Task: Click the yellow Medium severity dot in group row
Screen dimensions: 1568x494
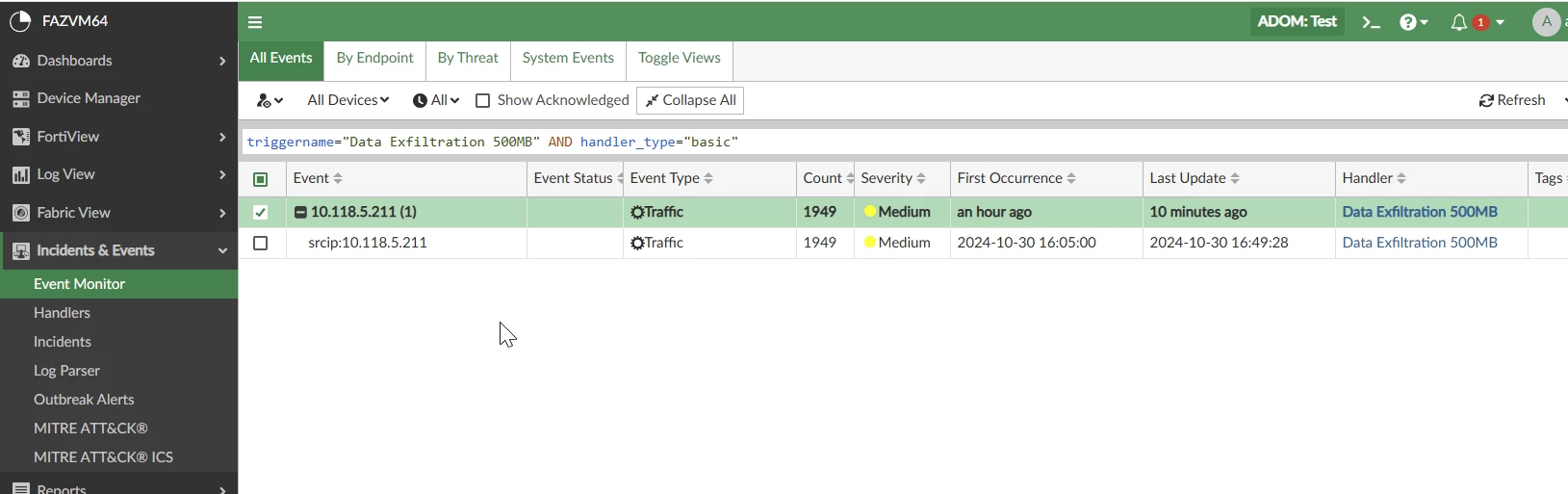Action: pos(869,212)
